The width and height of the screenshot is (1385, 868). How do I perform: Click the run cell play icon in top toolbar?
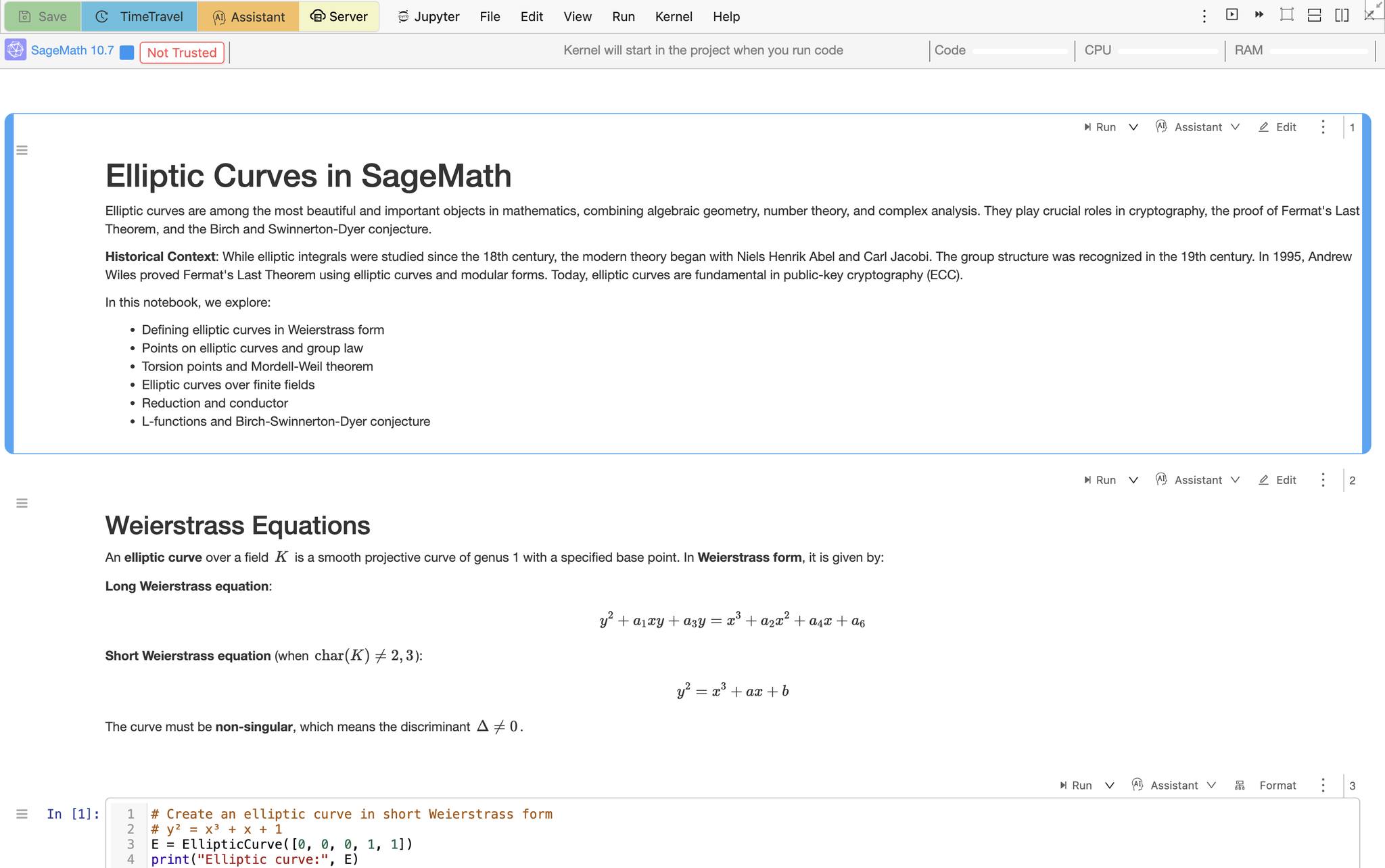point(1231,15)
